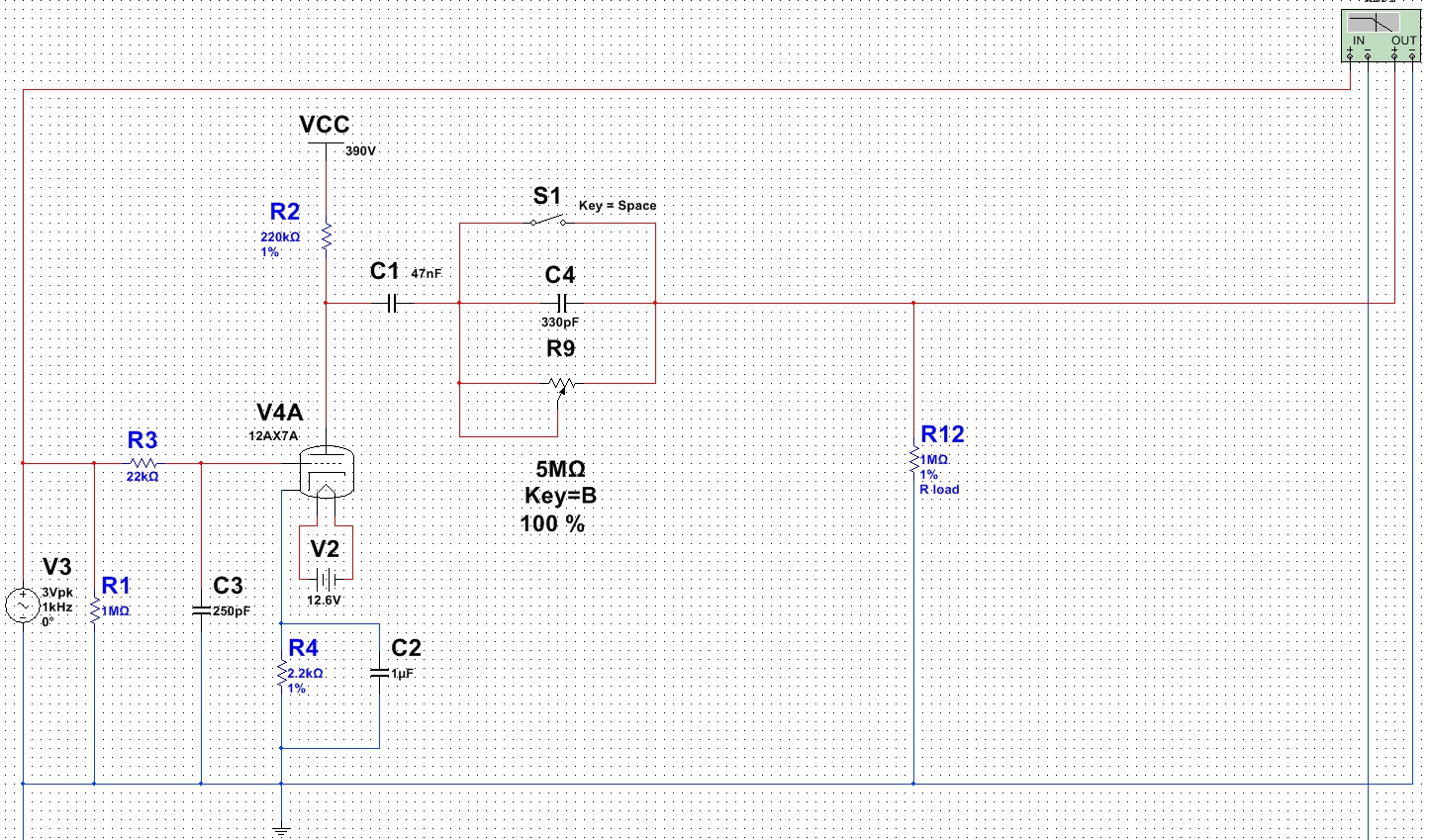
Task: Toggle the S1 switch
Action: pos(548,222)
